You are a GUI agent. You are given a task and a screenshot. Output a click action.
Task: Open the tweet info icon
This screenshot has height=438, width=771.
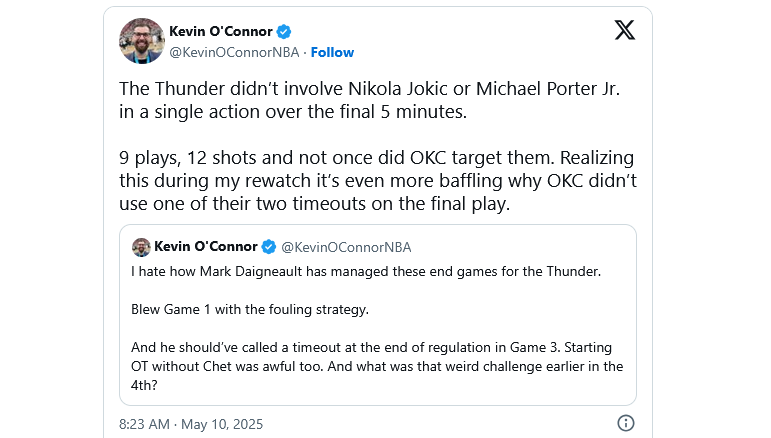coord(625,423)
